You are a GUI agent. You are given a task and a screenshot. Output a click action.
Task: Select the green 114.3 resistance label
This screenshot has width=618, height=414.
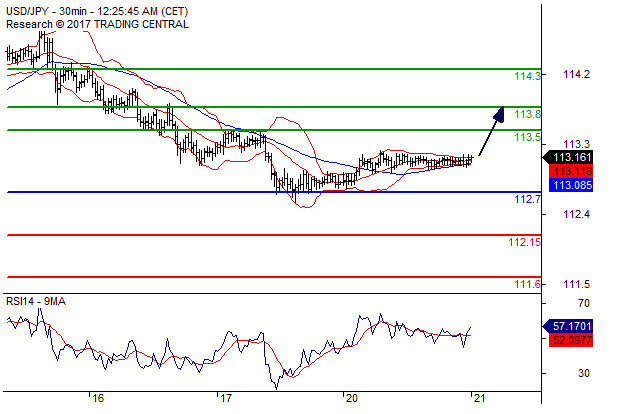coord(527,76)
